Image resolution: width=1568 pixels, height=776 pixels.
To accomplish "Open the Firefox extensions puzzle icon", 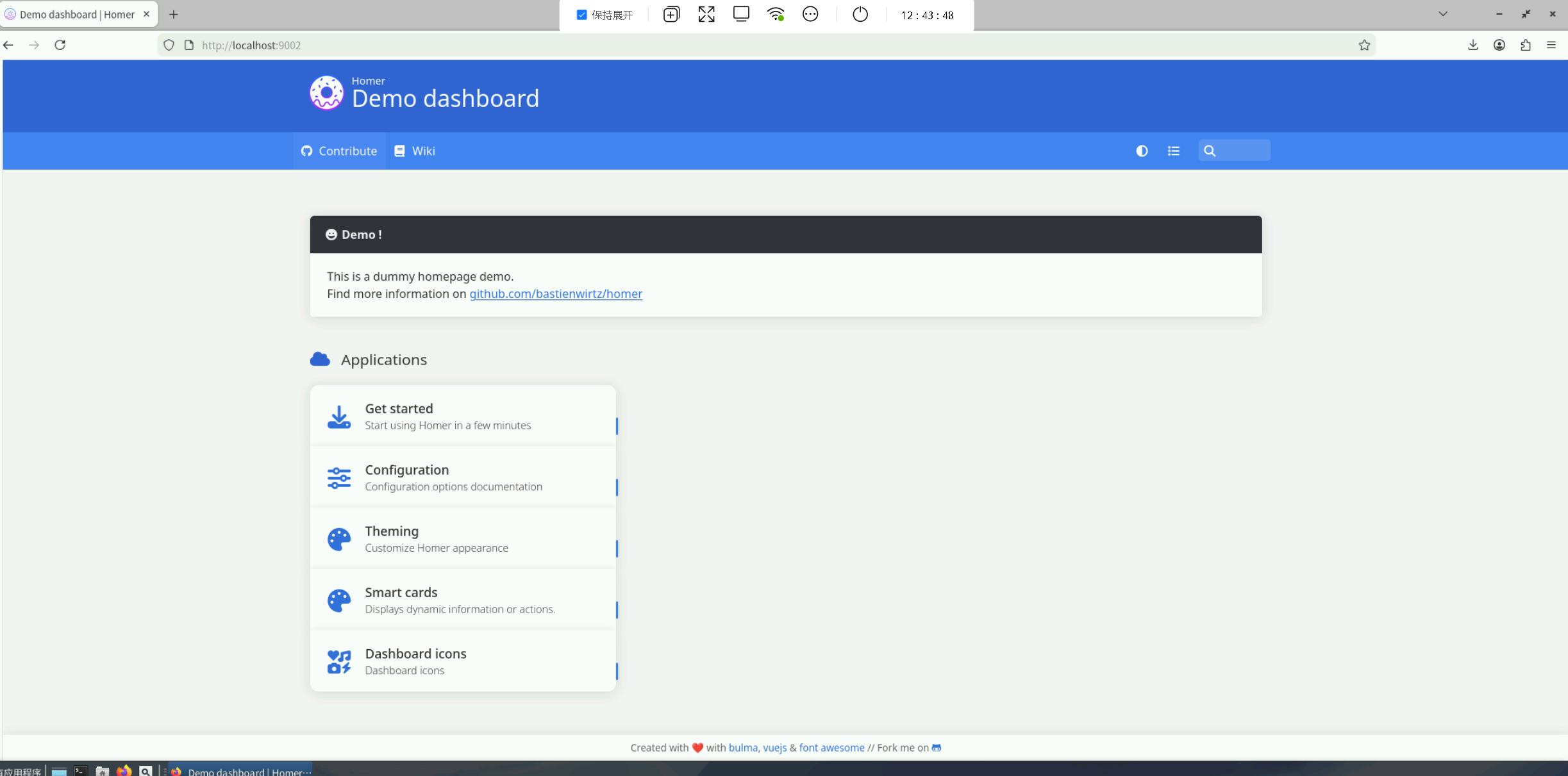I will coord(1526,45).
